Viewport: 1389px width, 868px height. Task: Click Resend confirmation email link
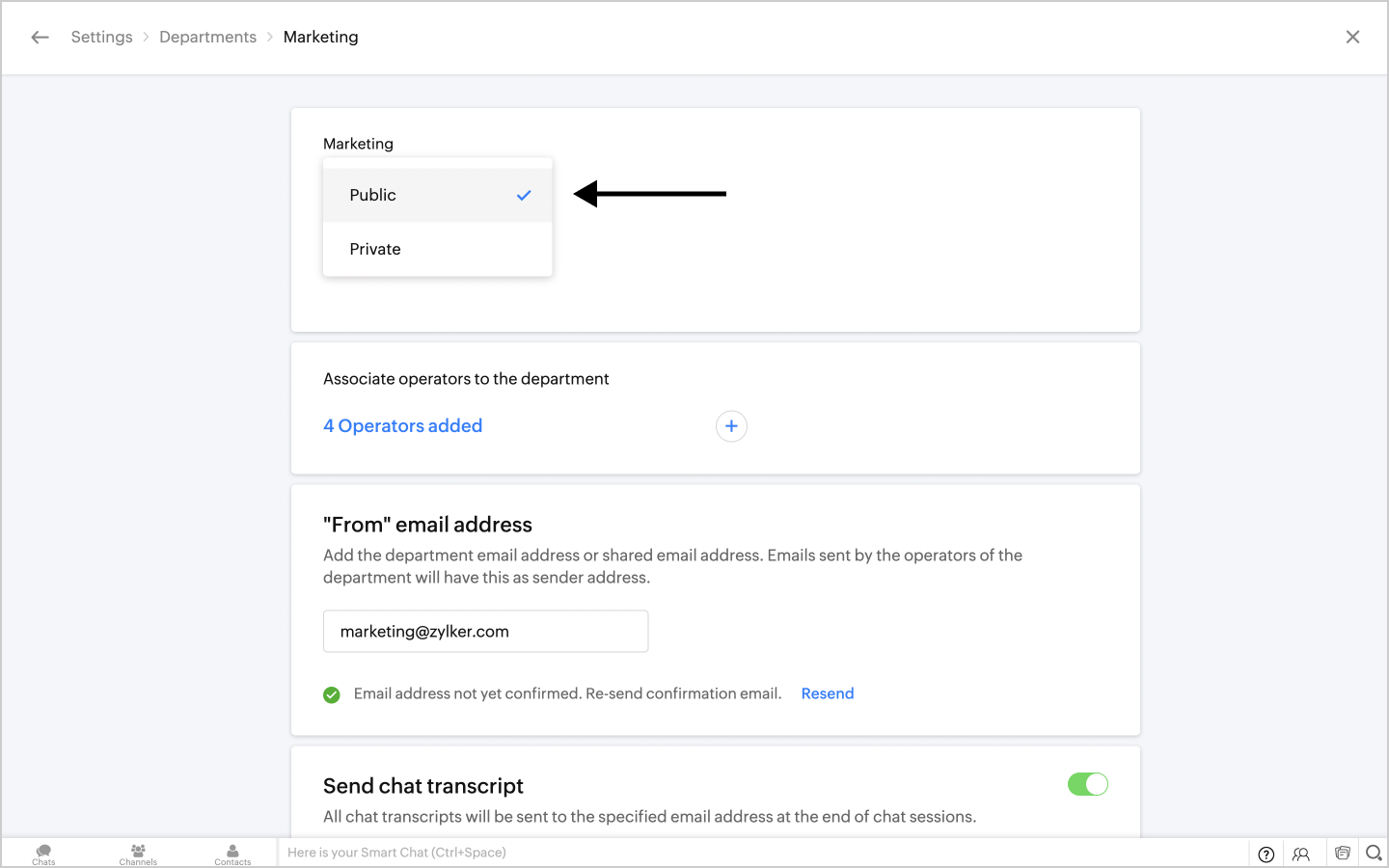[827, 693]
